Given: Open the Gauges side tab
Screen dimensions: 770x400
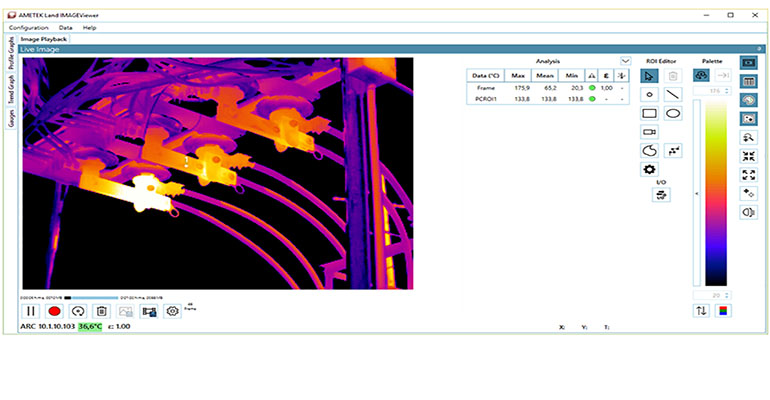Looking at the screenshot, I should [11, 118].
